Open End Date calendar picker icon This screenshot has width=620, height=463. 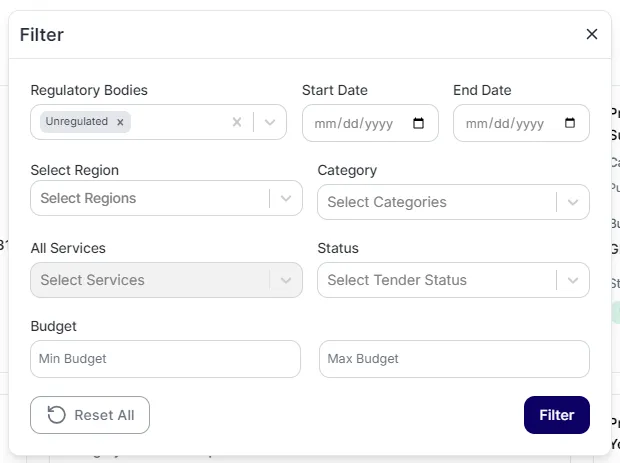pos(570,124)
